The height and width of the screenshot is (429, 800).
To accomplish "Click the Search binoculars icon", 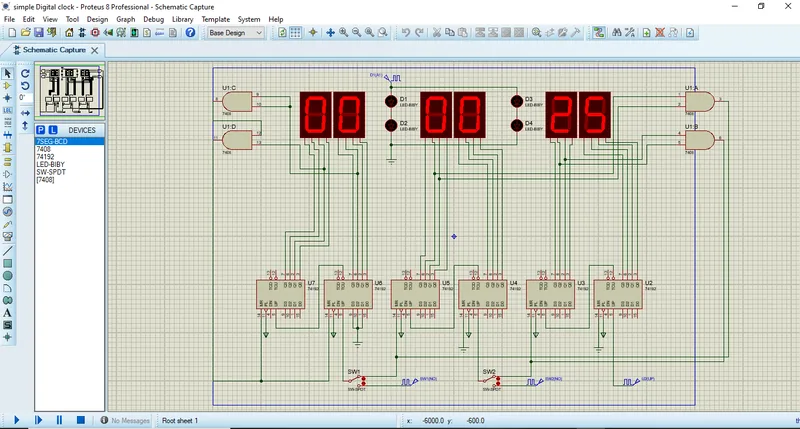I will pyautogui.click(x=617, y=33).
